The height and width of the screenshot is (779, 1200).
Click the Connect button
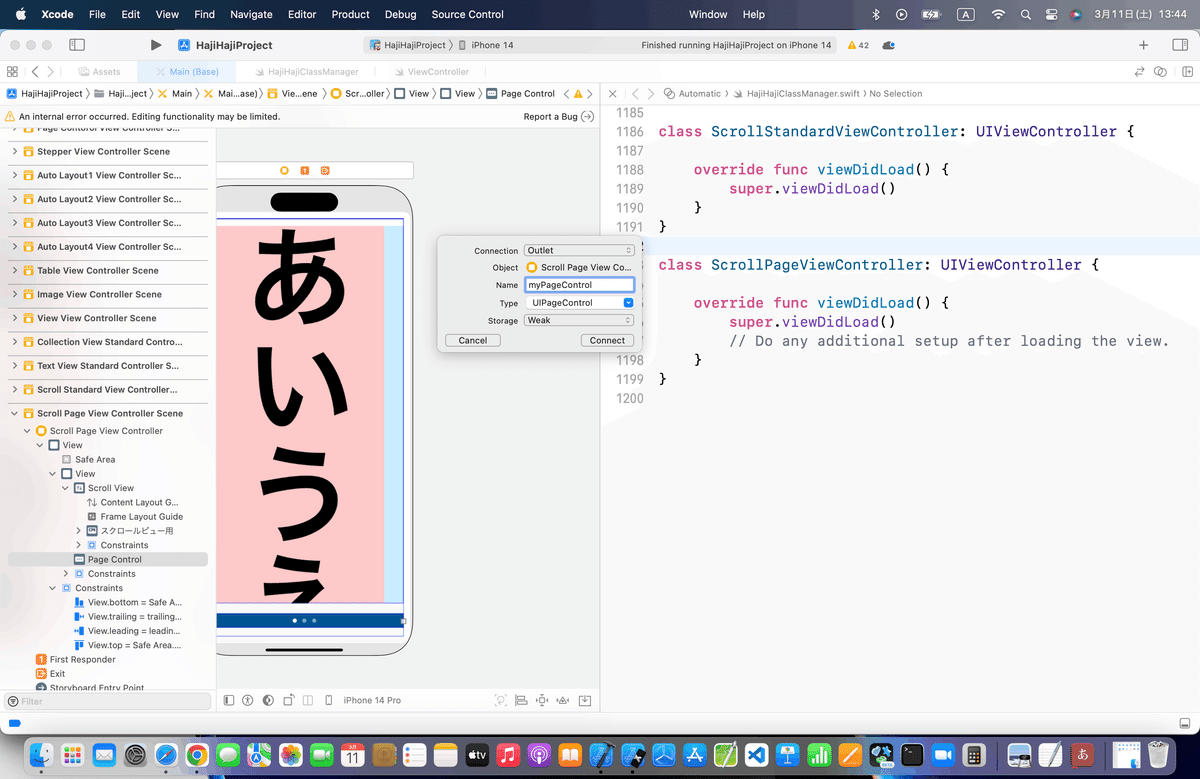coord(607,340)
